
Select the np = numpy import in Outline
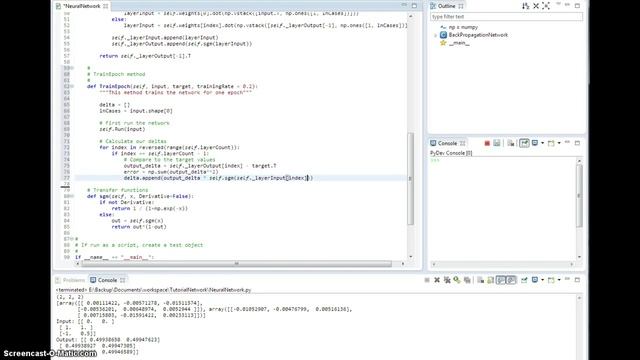459,27
